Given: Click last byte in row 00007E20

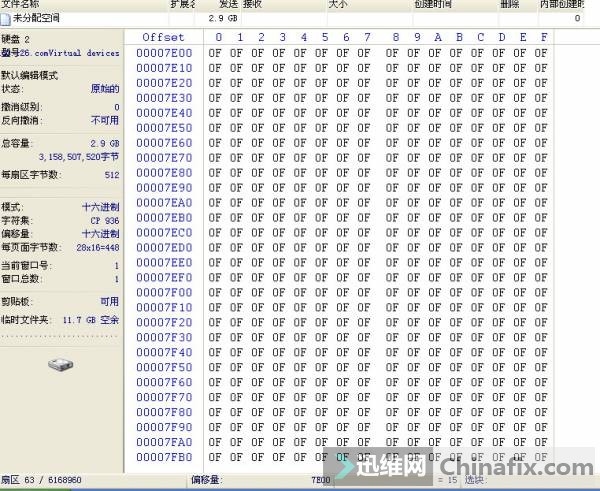Looking at the screenshot, I should [541, 83].
